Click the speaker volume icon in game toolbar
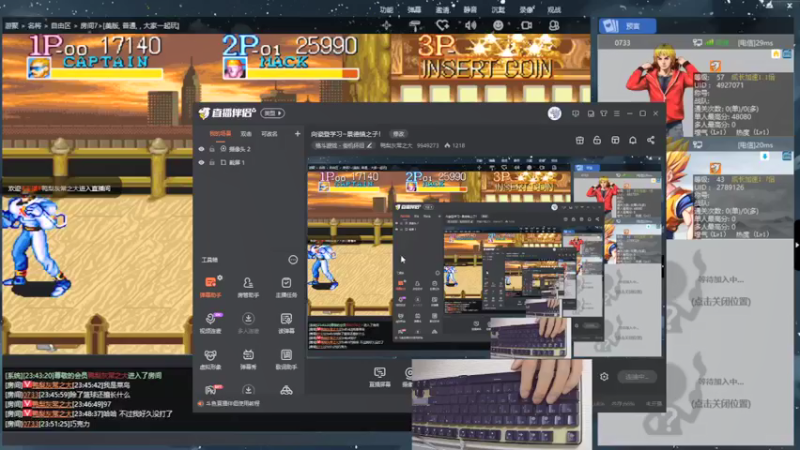800x450 pixels. coord(470,25)
